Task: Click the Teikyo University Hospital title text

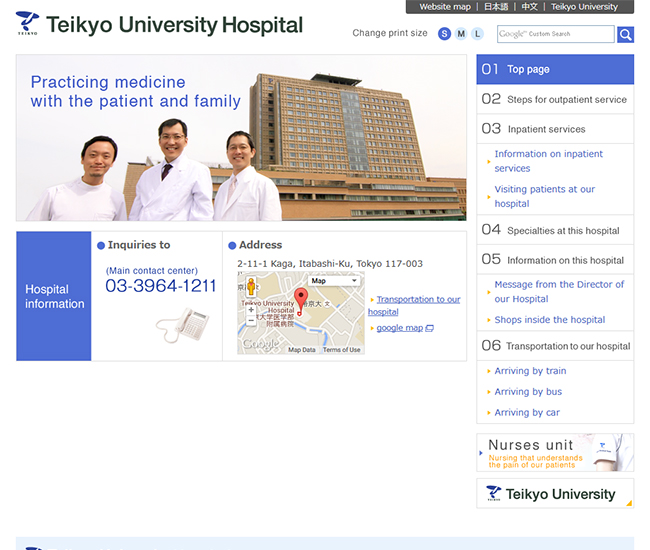Action: pyautogui.click(x=175, y=24)
